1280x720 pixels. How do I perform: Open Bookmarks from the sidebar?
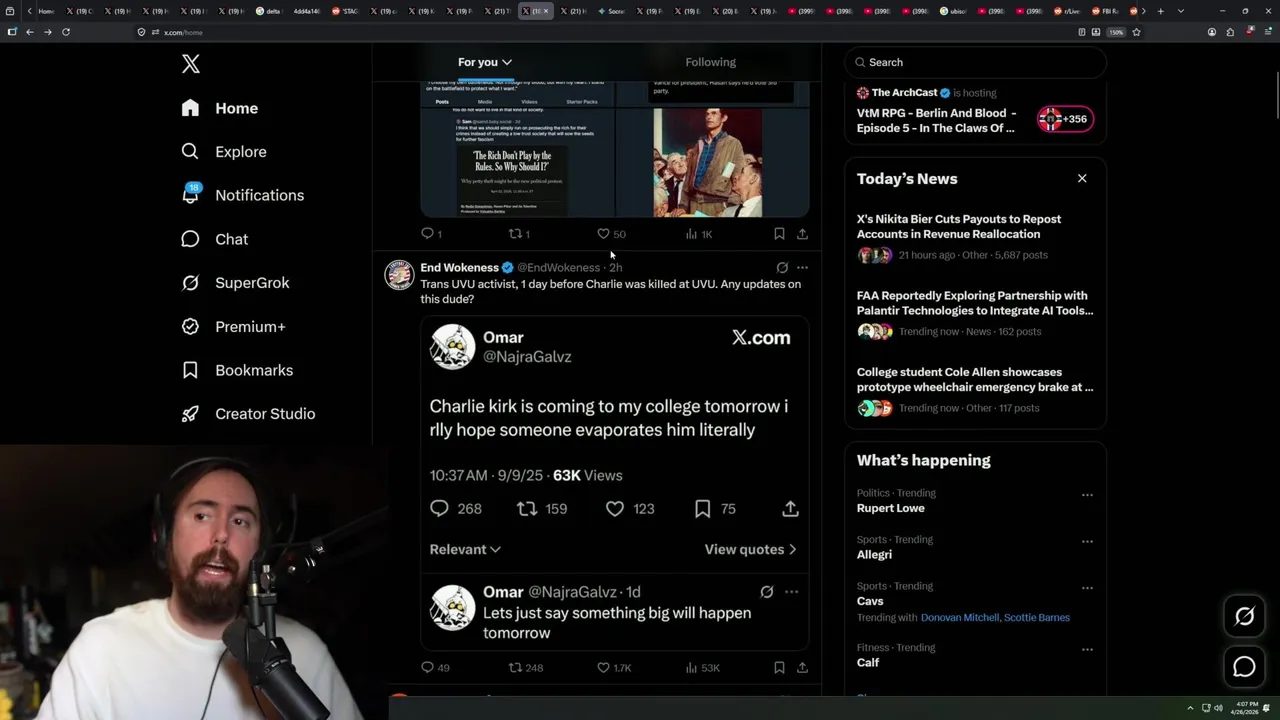(237, 370)
